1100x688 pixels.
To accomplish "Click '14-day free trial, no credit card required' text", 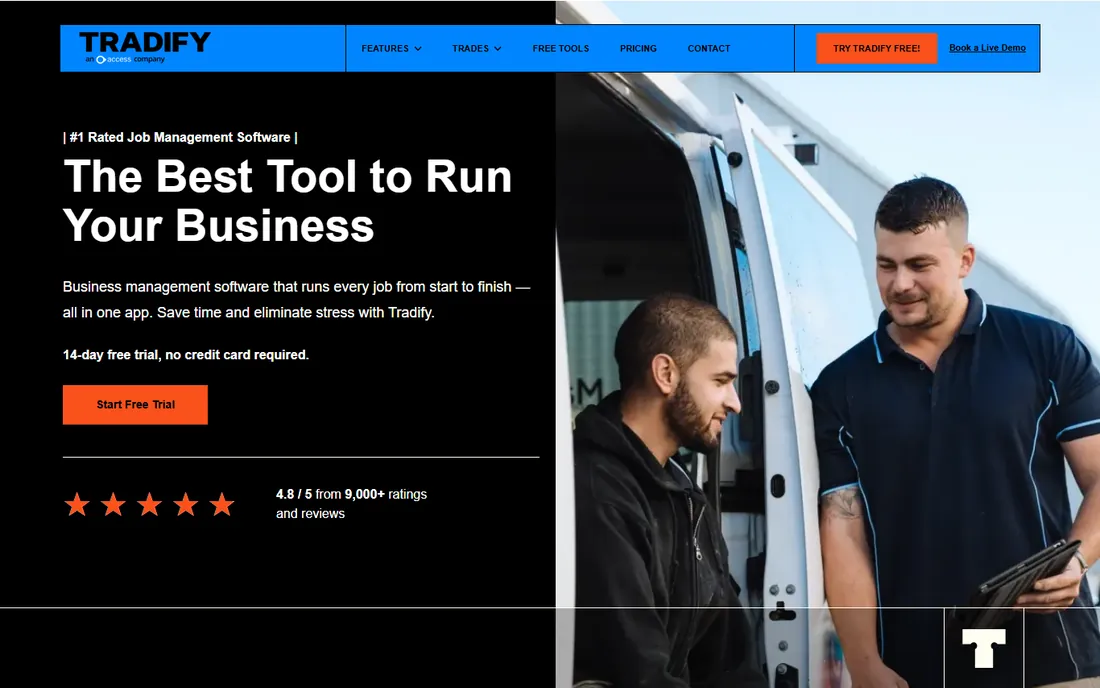I will [x=186, y=355].
